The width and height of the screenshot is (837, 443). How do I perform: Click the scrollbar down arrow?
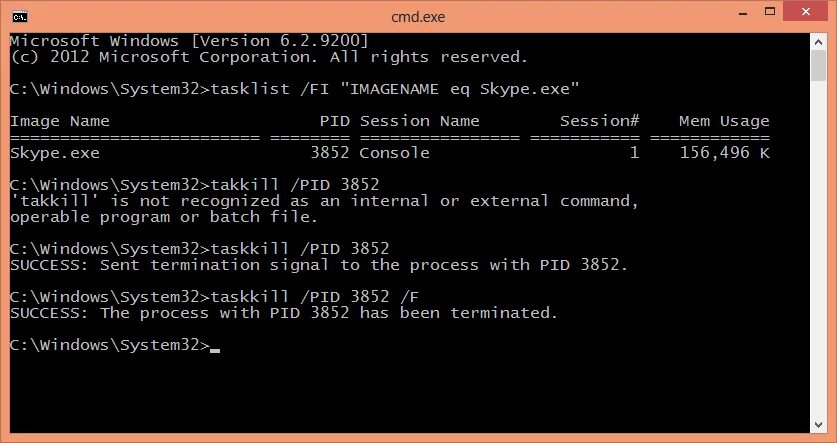pyautogui.click(x=818, y=425)
